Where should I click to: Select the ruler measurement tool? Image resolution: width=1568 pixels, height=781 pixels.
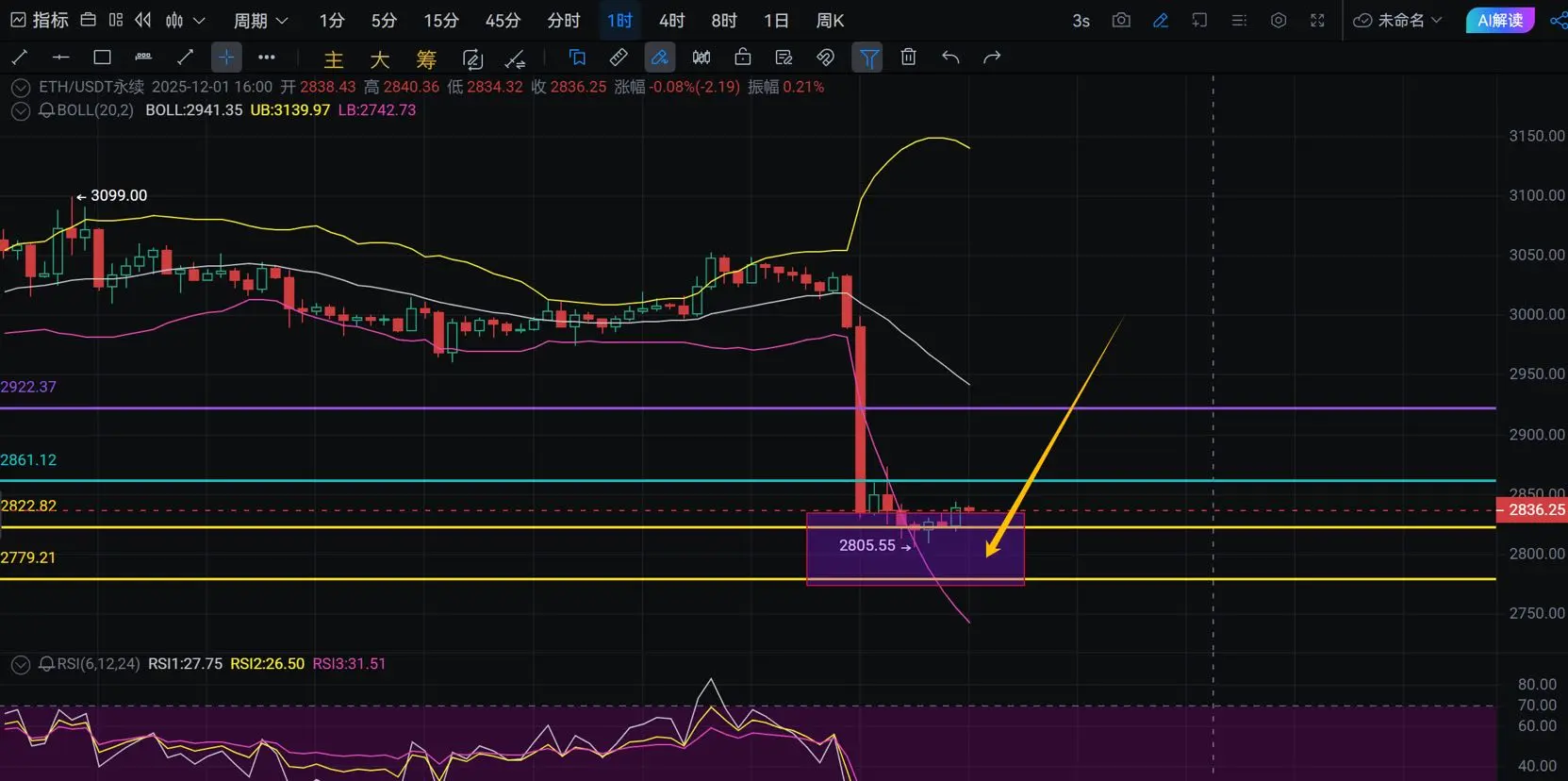(619, 58)
